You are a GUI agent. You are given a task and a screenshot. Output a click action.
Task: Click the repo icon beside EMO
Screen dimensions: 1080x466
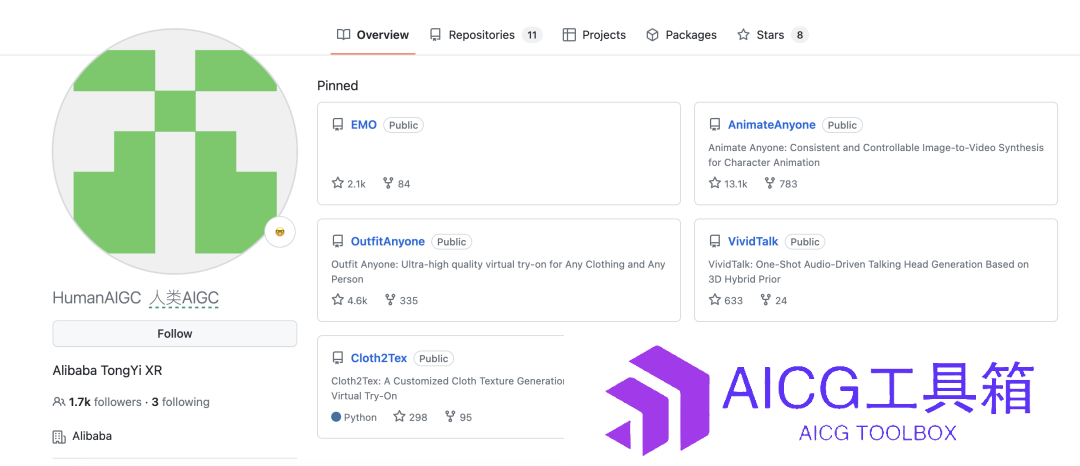click(338, 125)
